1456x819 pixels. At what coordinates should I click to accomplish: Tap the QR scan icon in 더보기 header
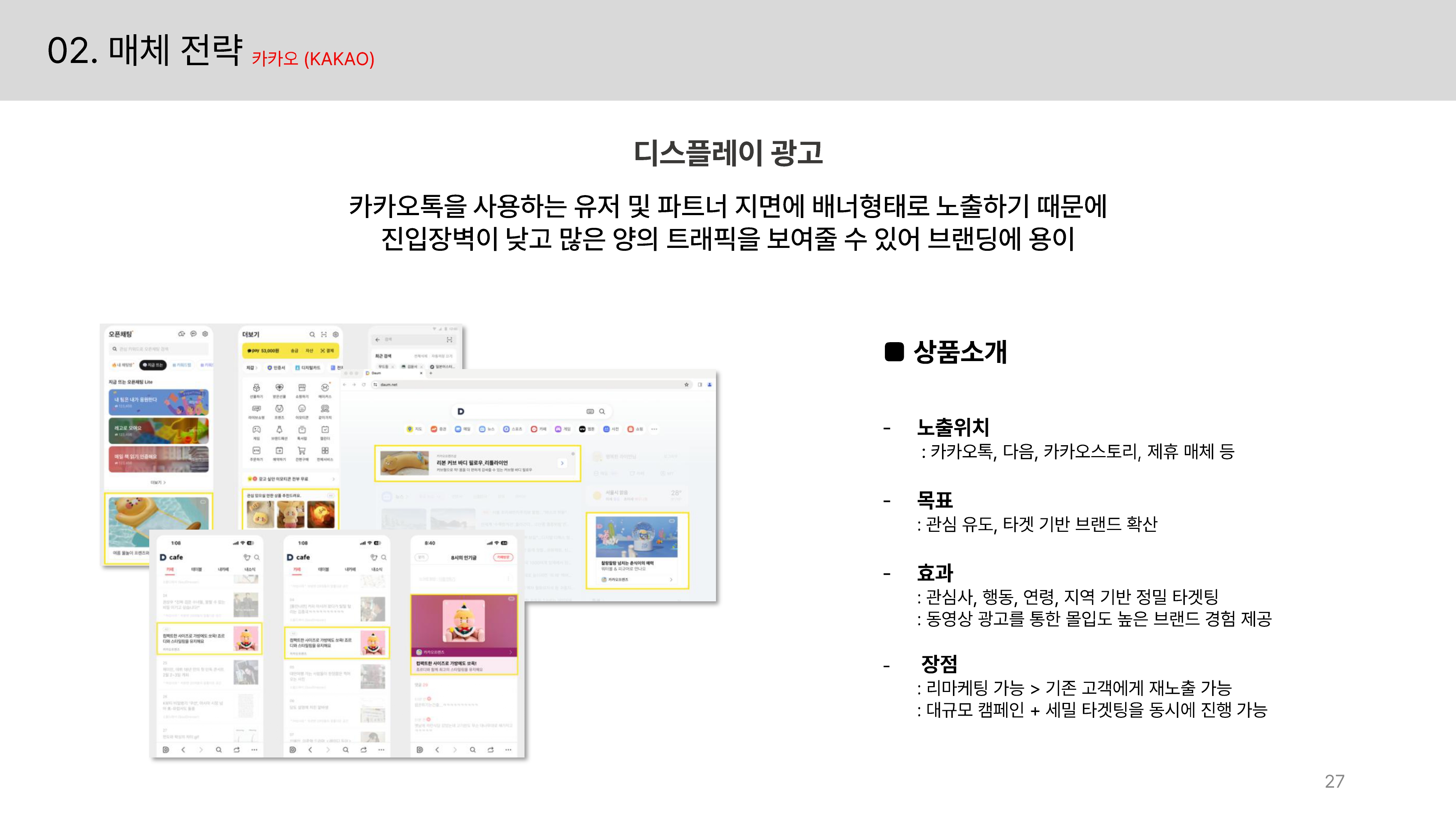(x=324, y=335)
